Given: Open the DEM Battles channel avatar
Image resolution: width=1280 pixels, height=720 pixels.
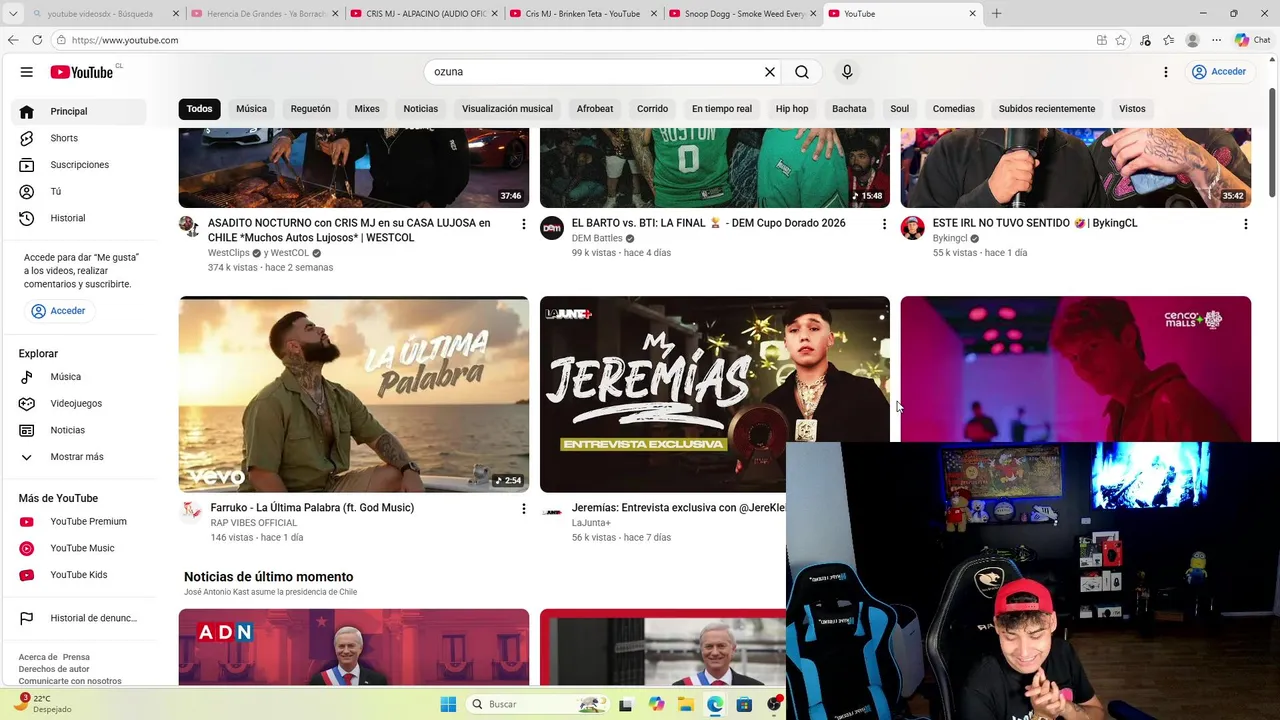Looking at the screenshot, I should coord(552,228).
